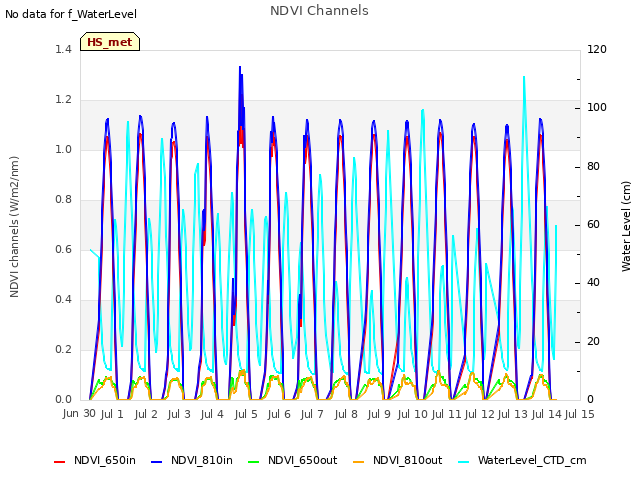Click the right axis label Water Level (cm)

(x=626, y=227)
